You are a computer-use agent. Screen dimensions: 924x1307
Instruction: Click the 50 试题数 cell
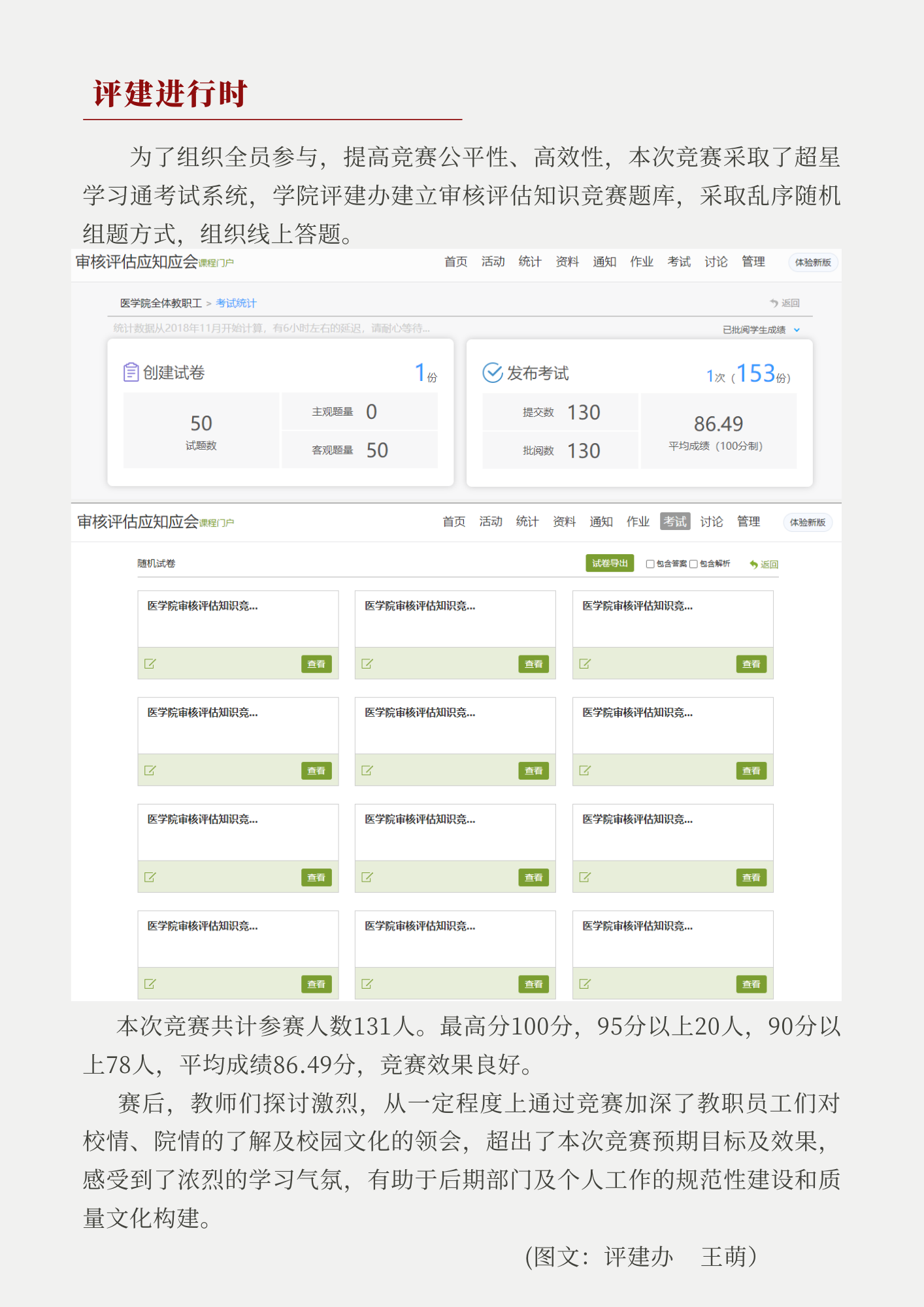[x=201, y=431]
